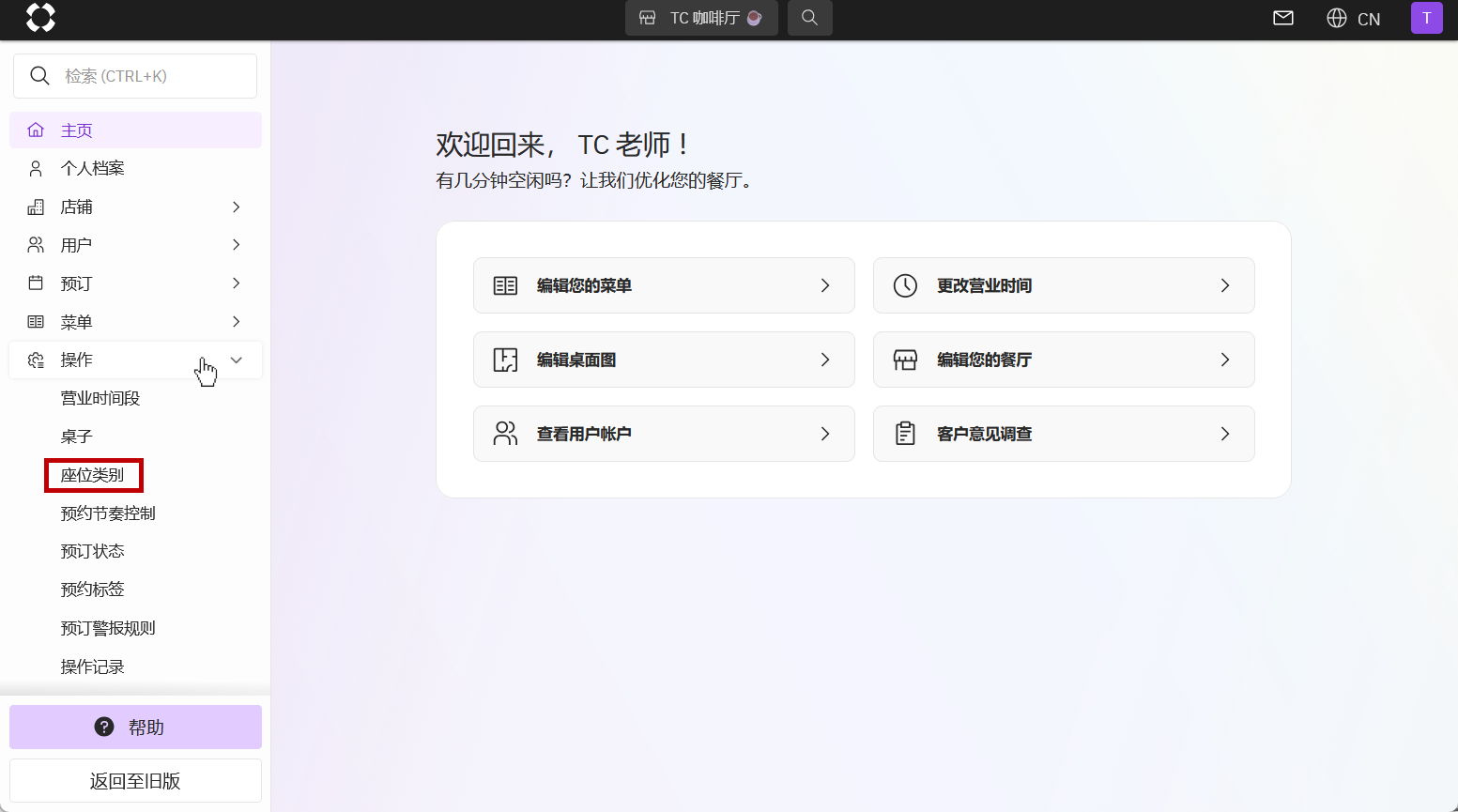Open the TC 咖啡厅 store selector
Image resolution: width=1458 pixels, height=812 pixels.
click(701, 18)
